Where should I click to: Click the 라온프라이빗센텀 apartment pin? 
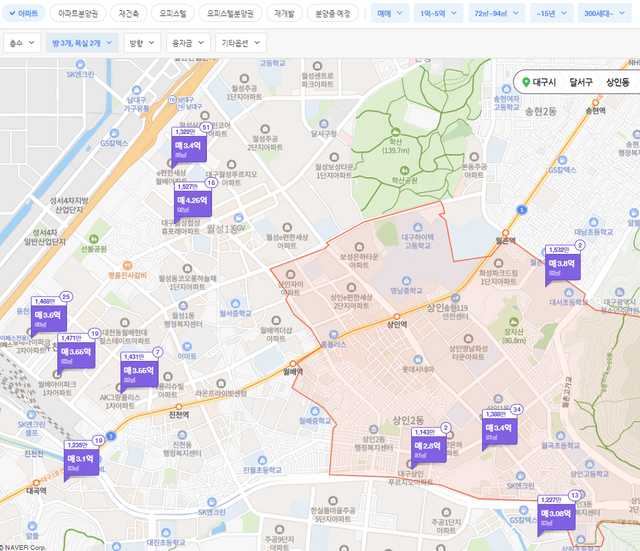click(221, 384)
